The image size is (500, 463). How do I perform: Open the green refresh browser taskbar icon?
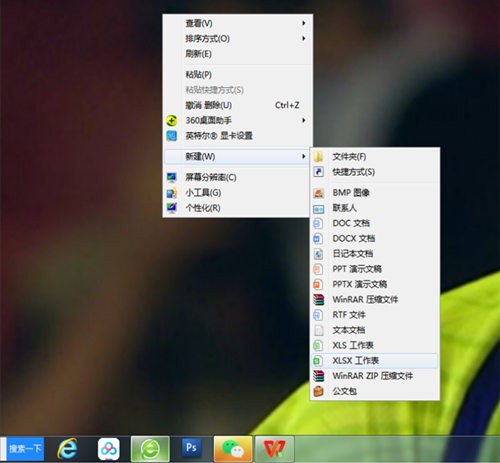tap(150, 449)
